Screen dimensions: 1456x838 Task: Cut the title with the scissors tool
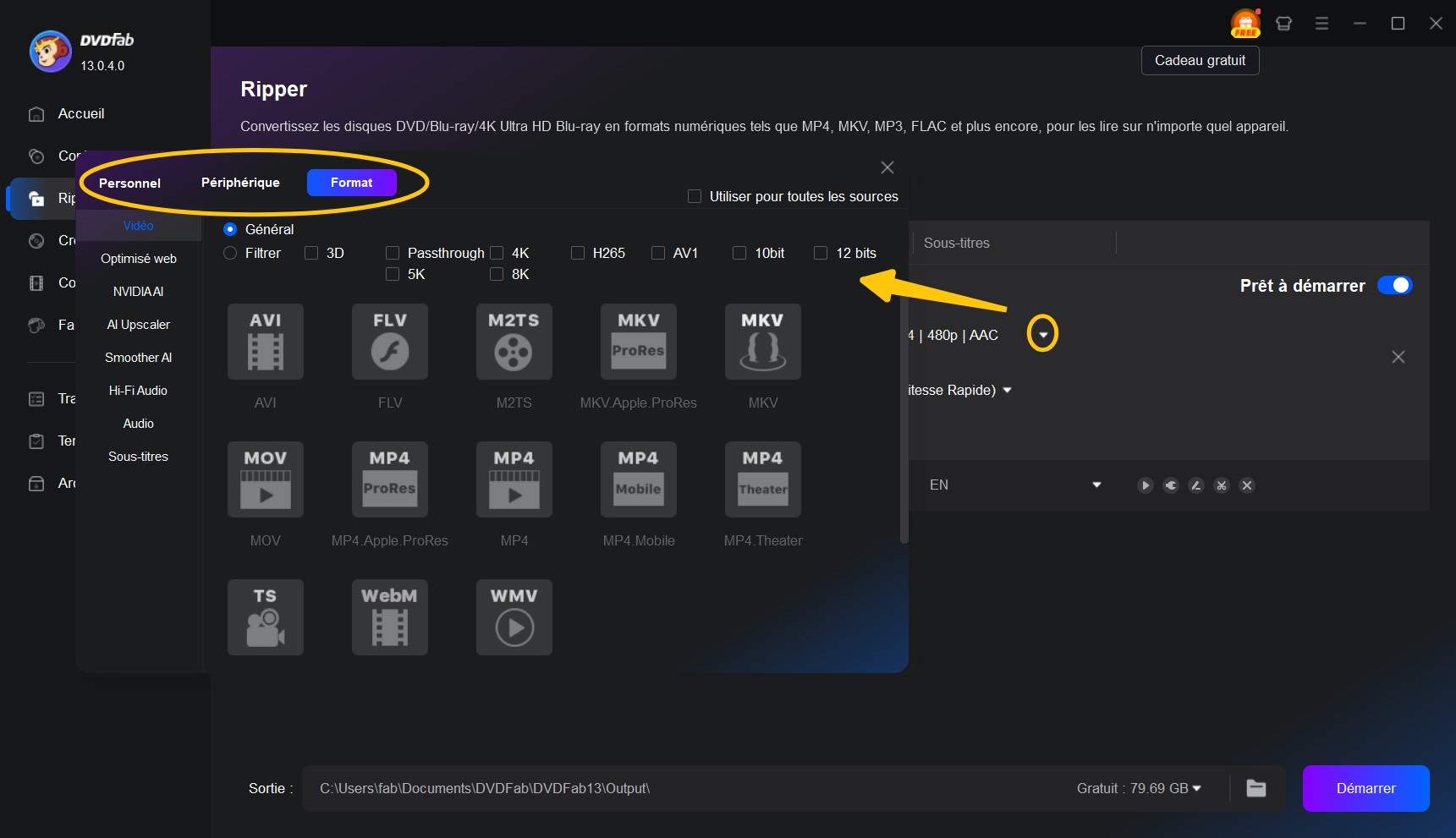tap(1222, 485)
